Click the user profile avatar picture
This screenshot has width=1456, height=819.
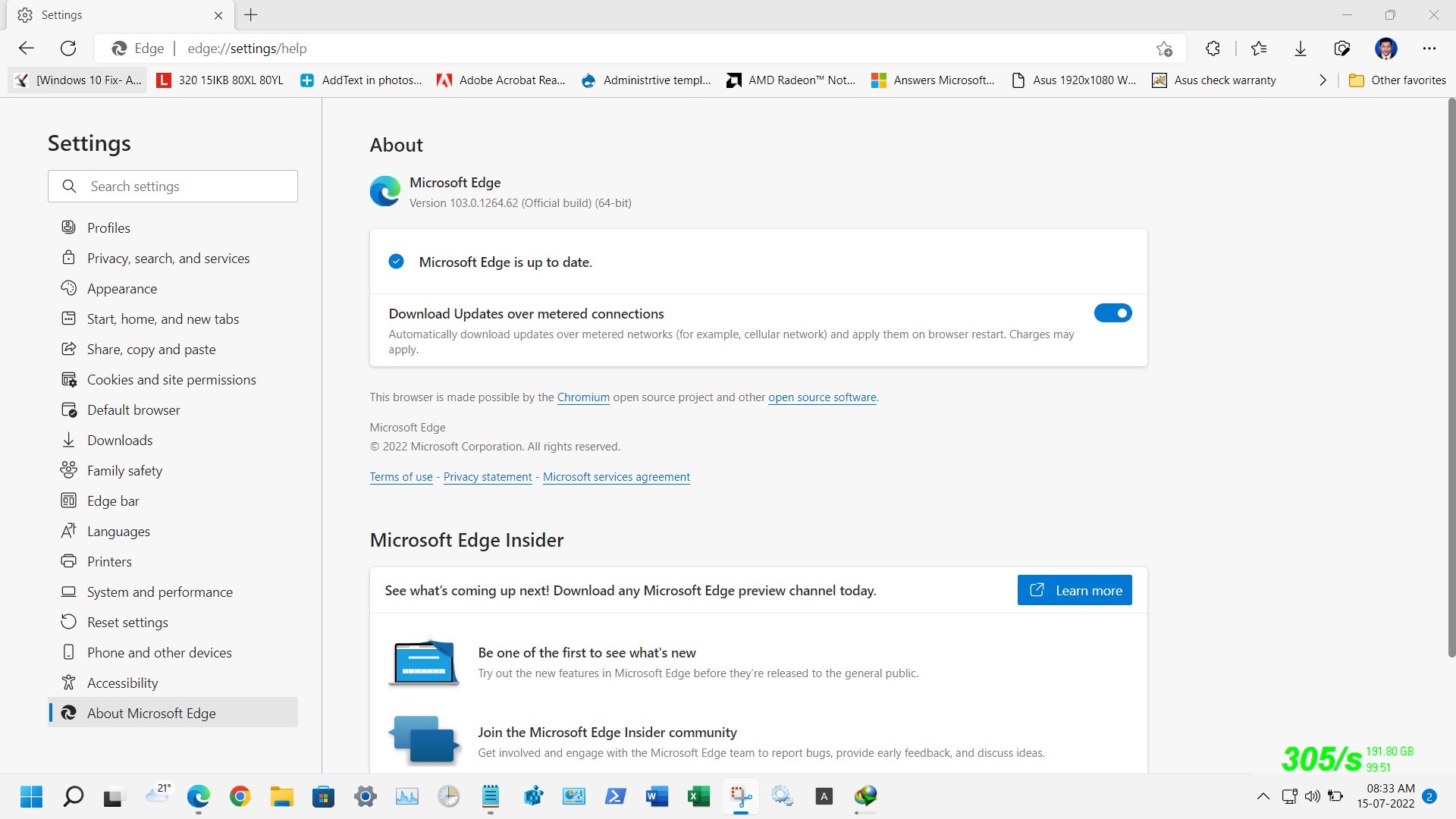click(x=1385, y=49)
